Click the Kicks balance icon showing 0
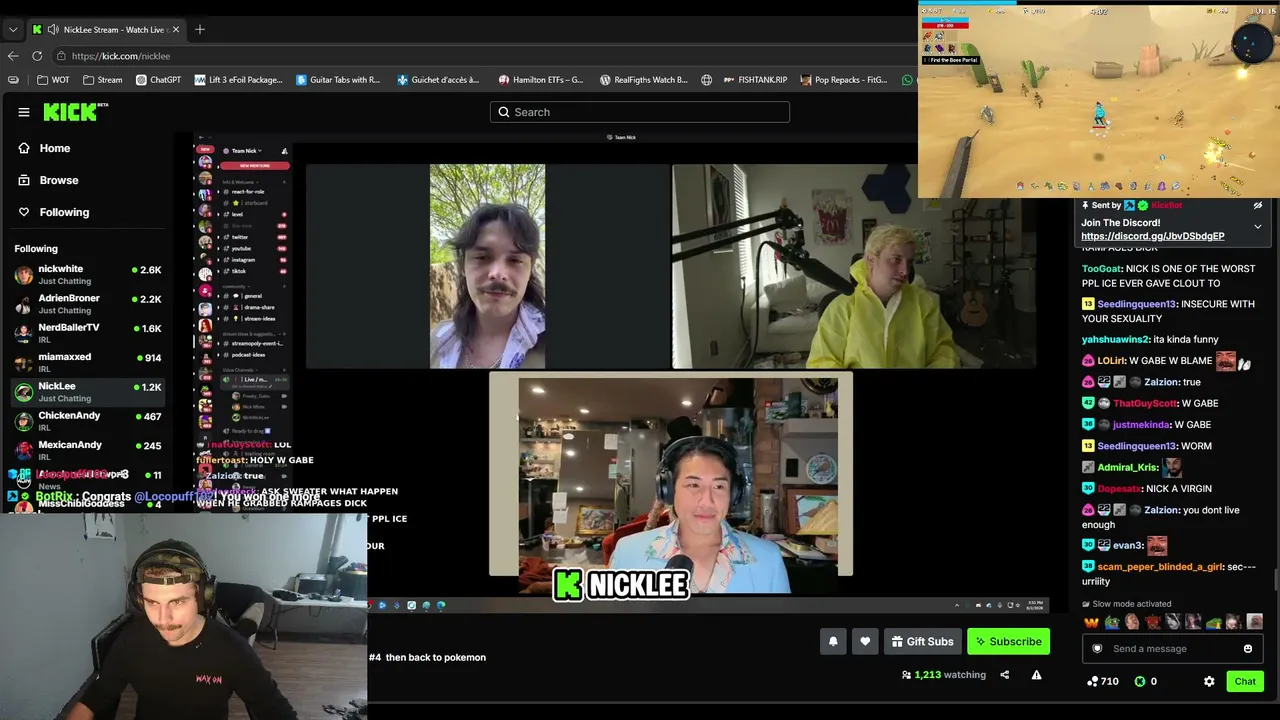Screen dimensions: 1280x720 (x=1139, y=682)
